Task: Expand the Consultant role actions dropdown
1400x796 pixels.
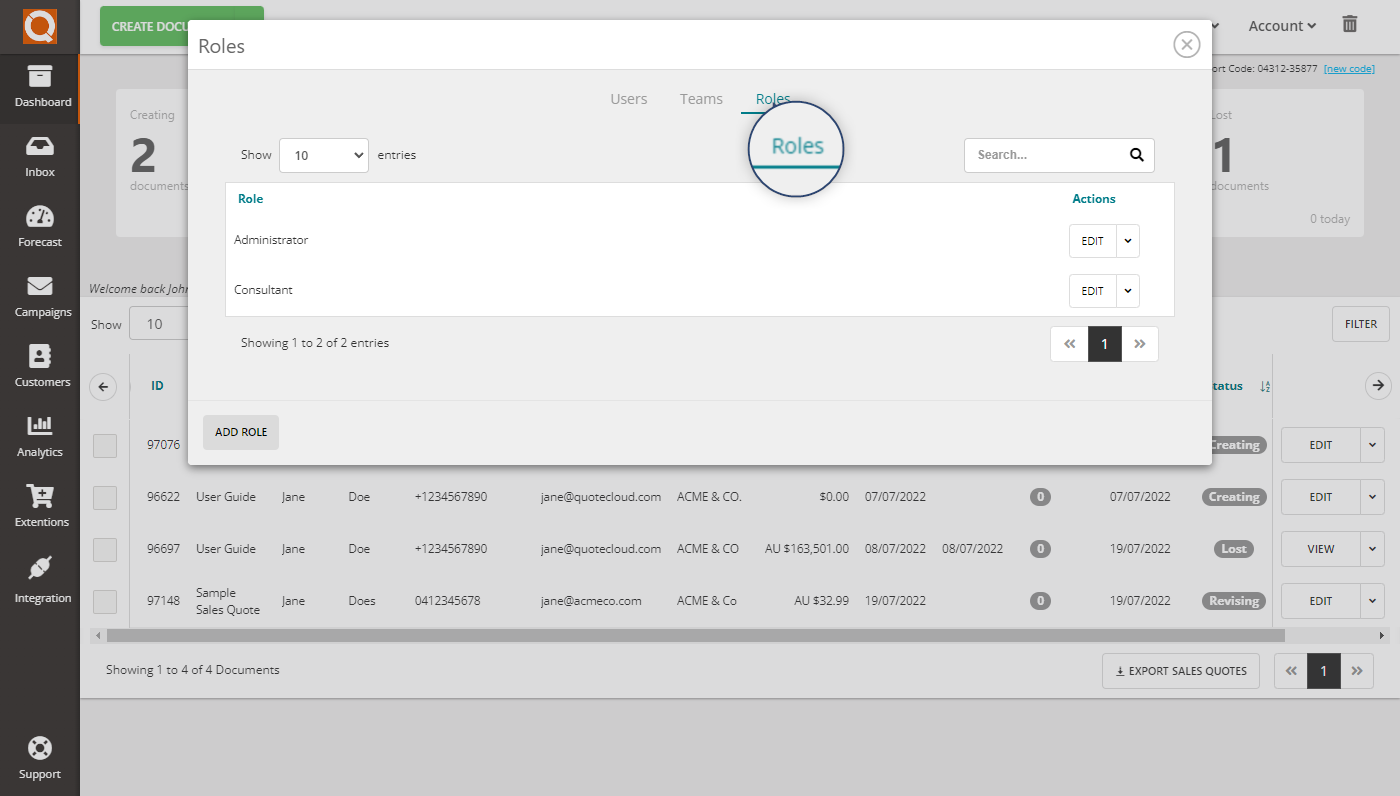Action: [1128, 291]
